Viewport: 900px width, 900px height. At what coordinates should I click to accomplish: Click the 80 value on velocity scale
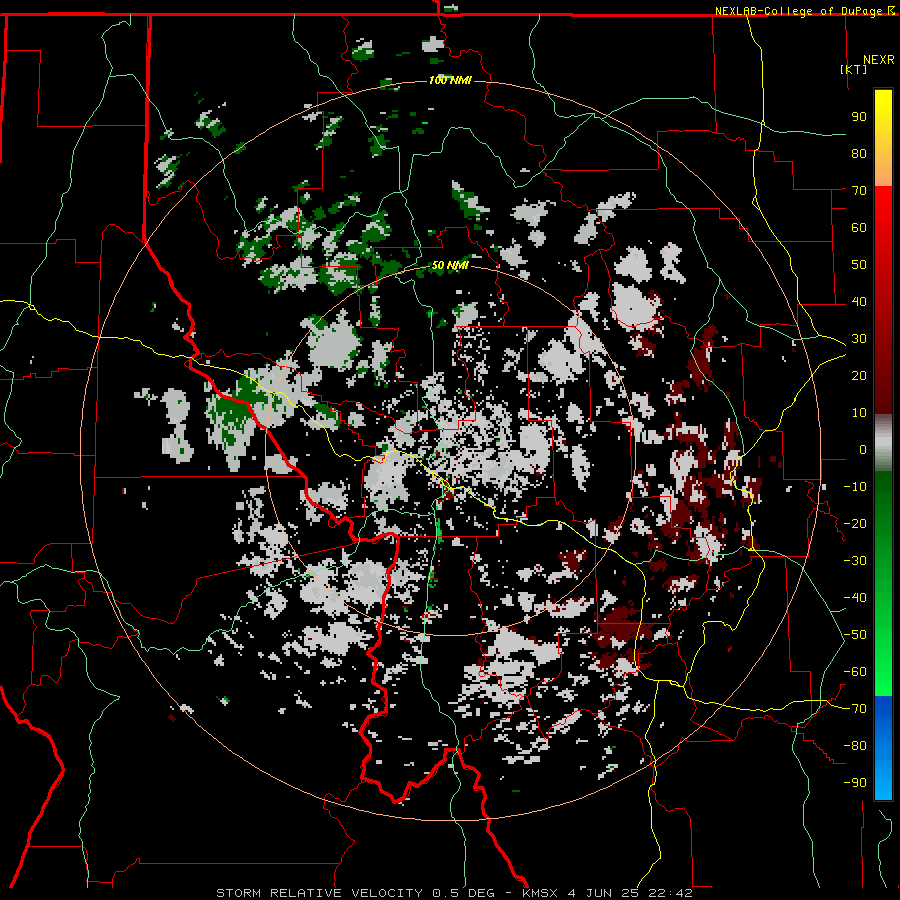tap(859, 153)
